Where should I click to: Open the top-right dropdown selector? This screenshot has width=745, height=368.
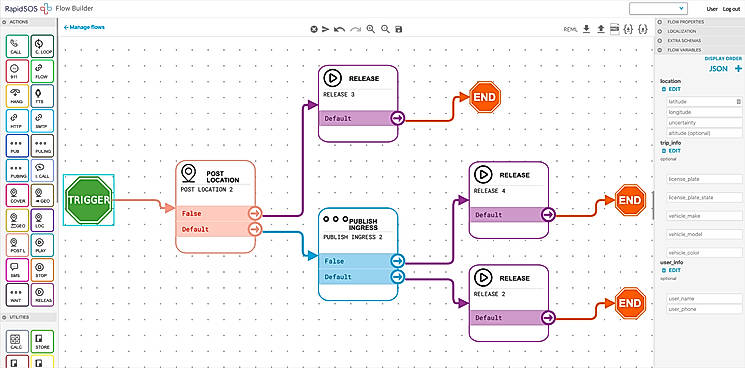pos(659,9)
